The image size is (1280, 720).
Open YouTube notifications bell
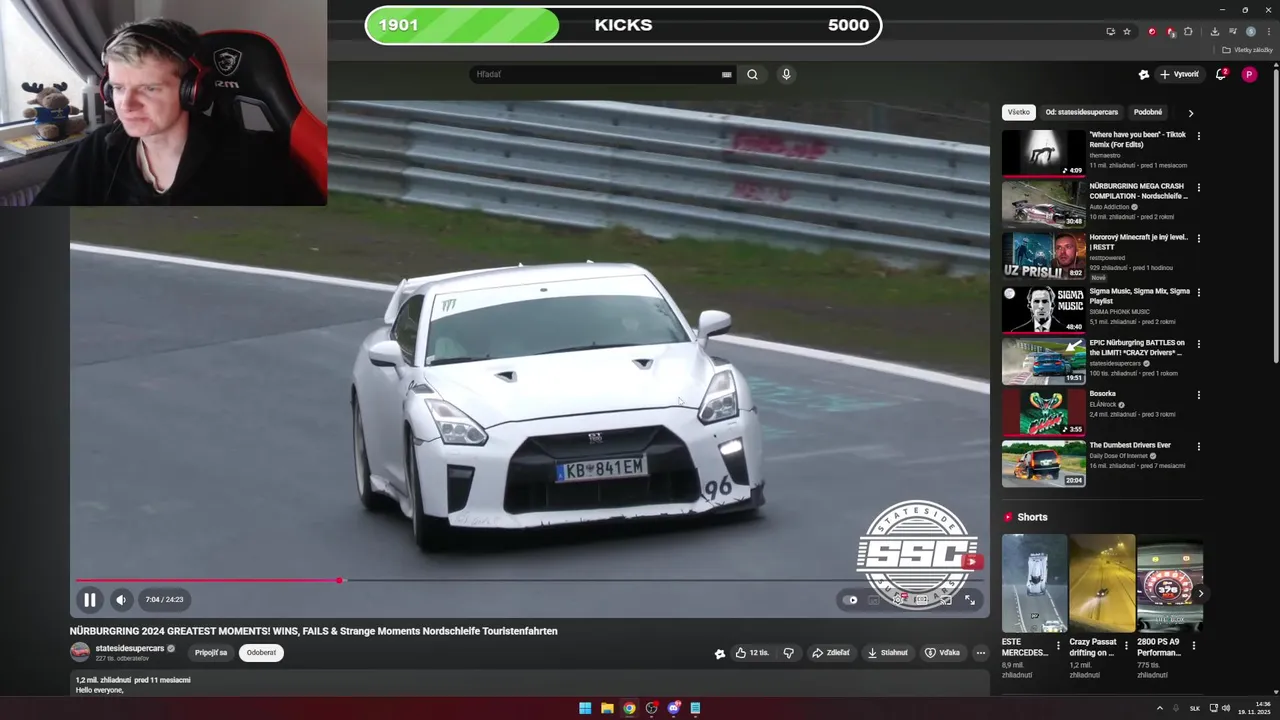pos(1221,74)
